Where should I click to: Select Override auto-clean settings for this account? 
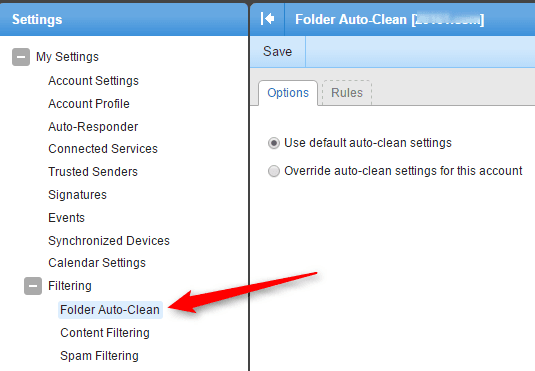click(274, 171)
